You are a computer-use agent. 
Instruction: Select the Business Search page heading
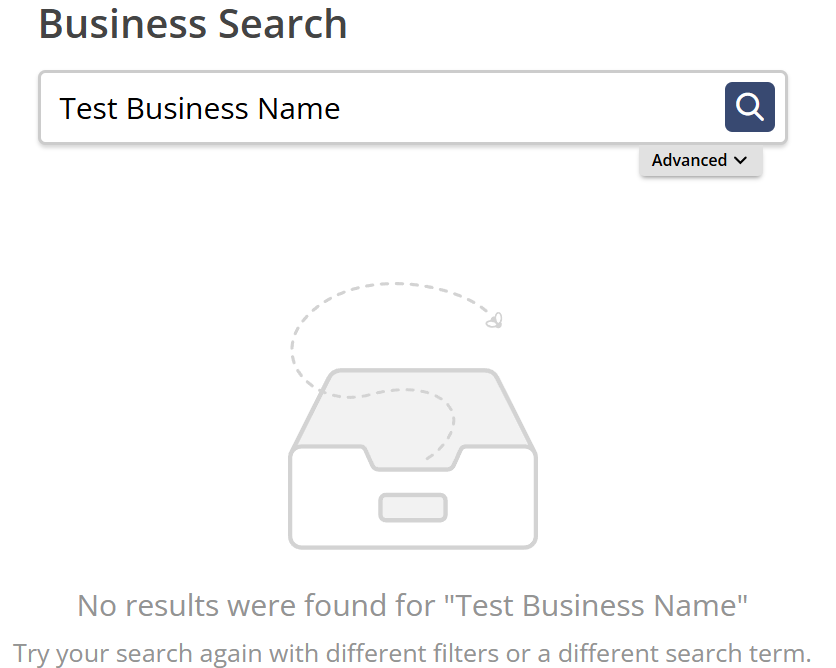pos(193,24)
